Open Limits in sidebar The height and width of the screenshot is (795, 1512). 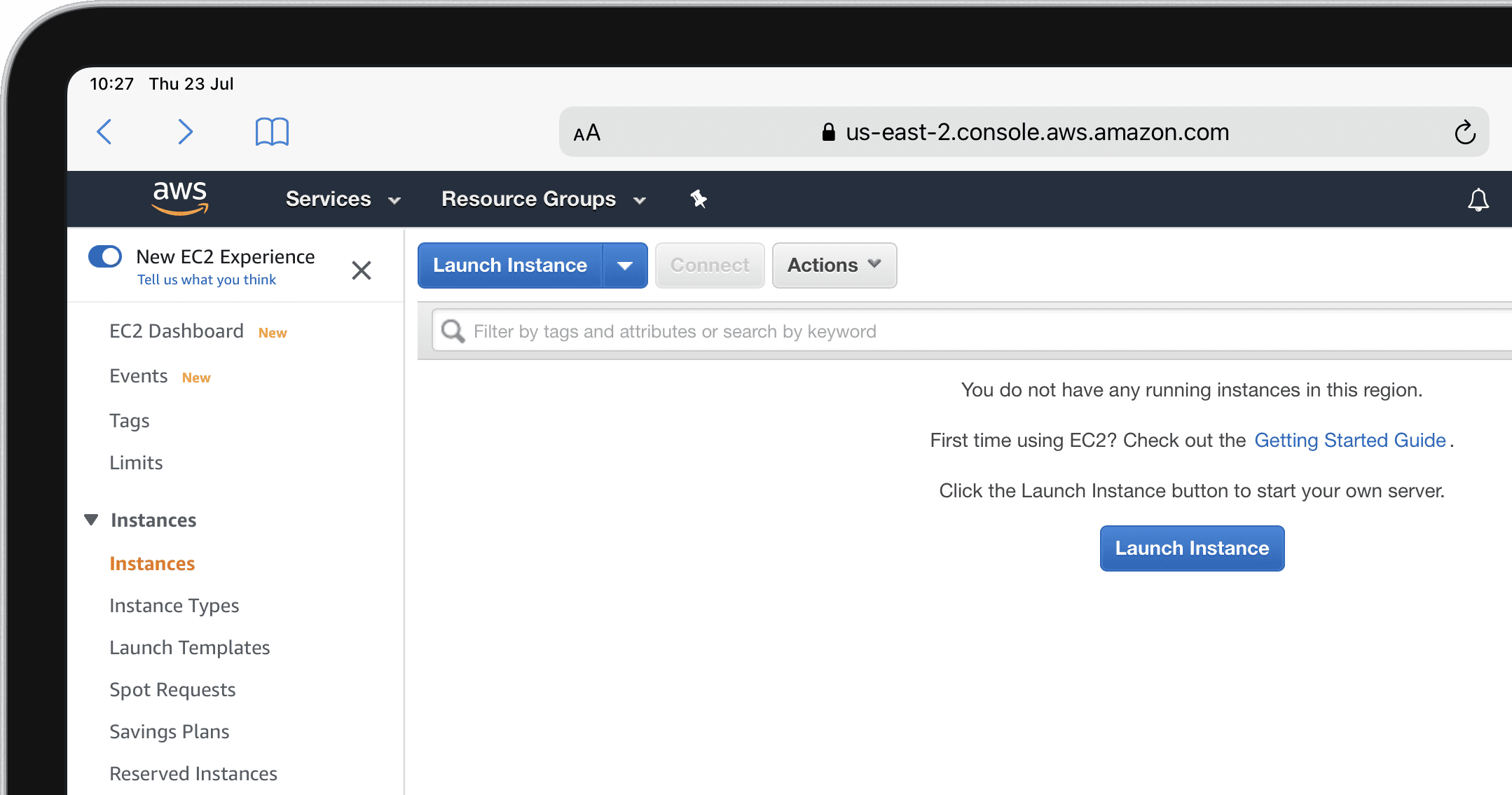pos(136,462)
